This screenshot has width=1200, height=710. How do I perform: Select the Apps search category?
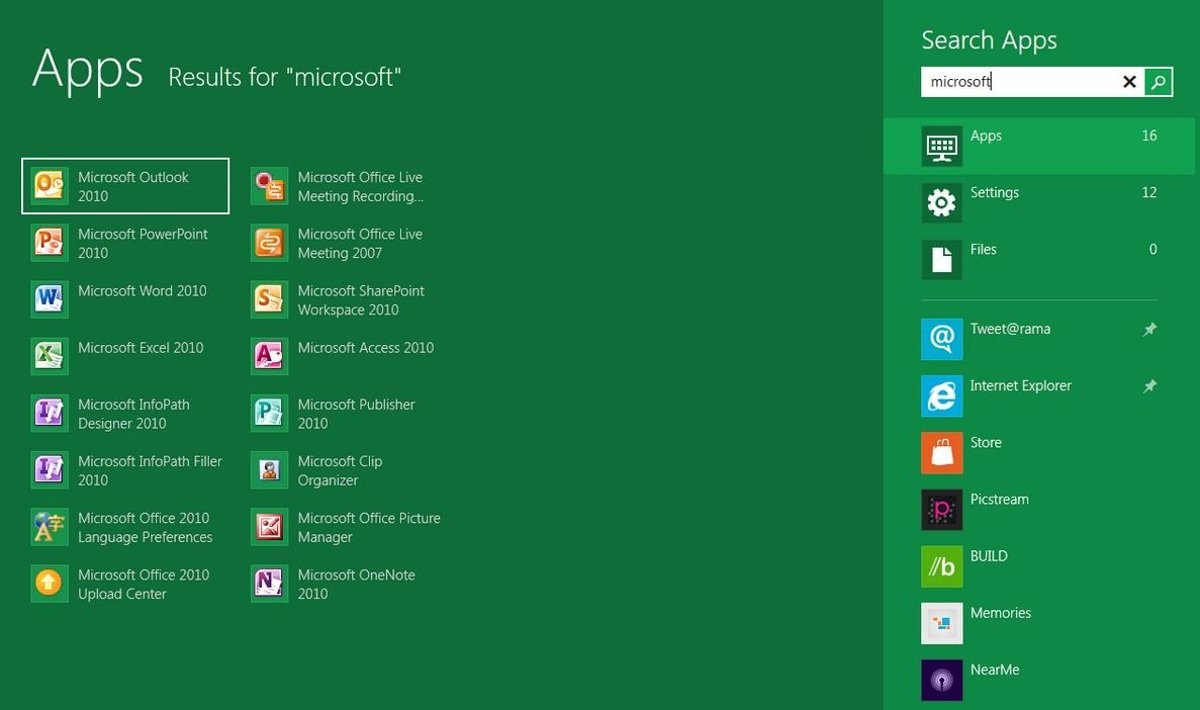tap(1040, 146)
